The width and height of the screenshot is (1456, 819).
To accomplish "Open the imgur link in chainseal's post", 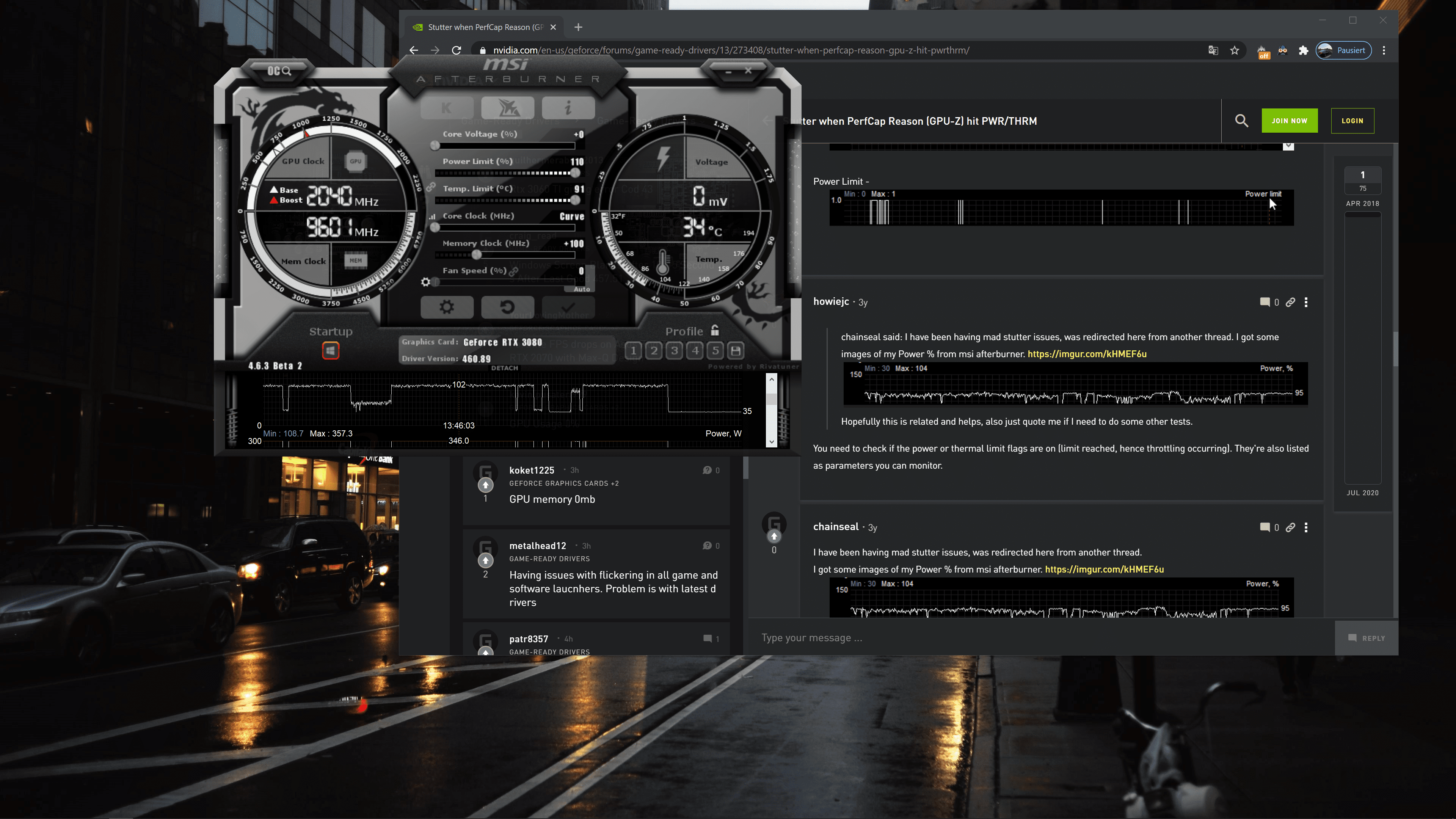I will tap(1104, 569).
